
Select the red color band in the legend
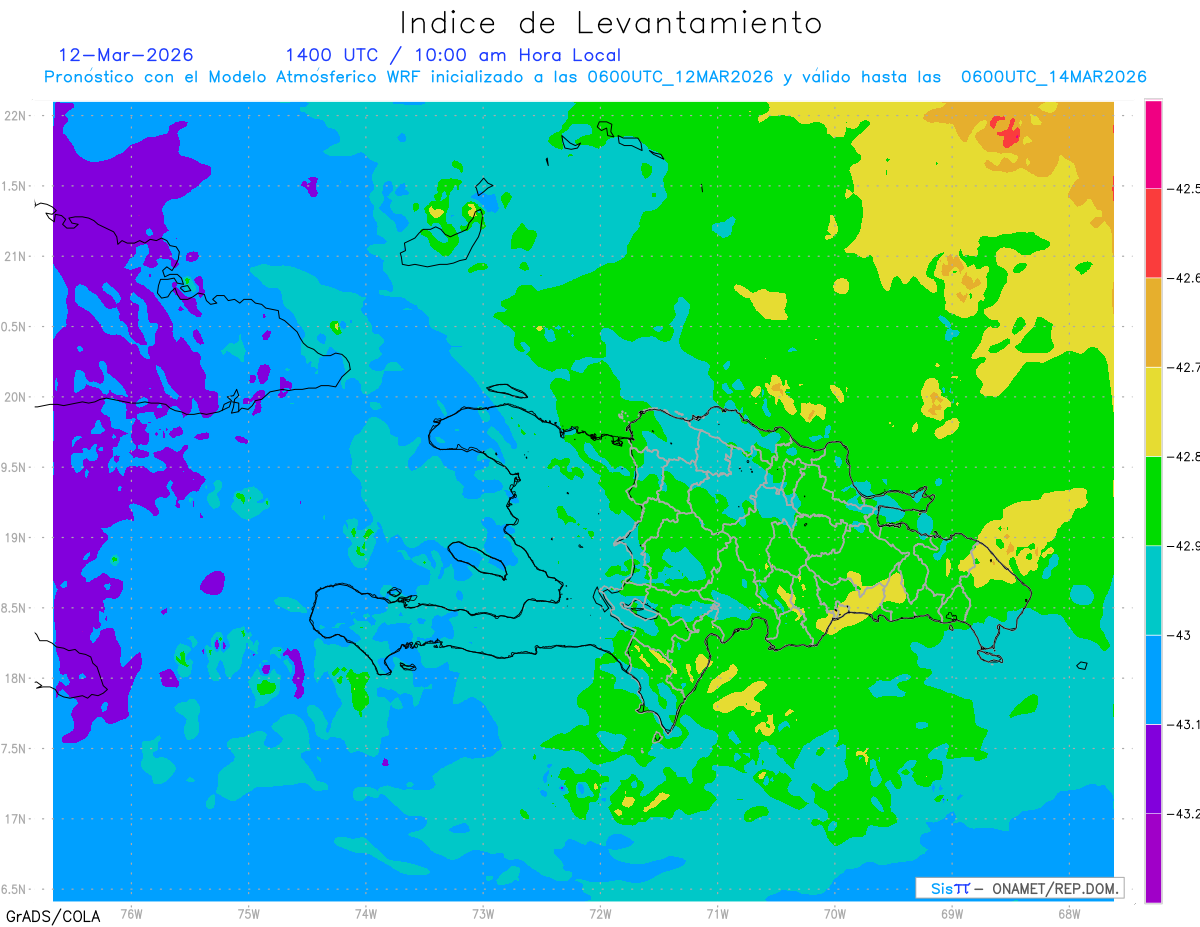1153,233
